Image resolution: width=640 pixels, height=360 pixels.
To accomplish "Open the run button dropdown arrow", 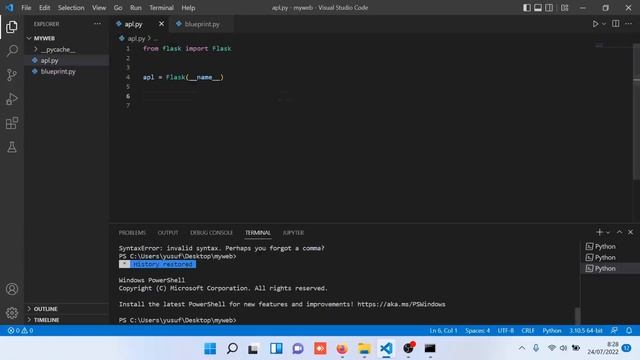I will [x=604, y=24].
